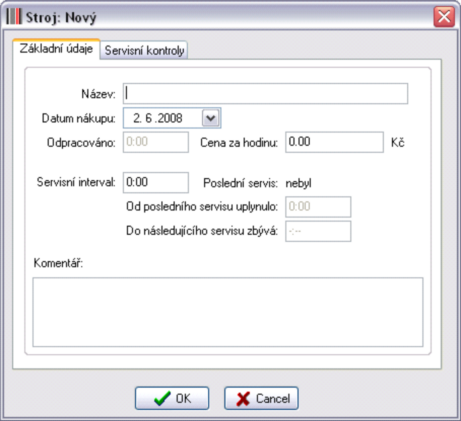Viewport: 461px width, 421px height.
Task: Click the barcode app icon in title bar
Action: 13,16
